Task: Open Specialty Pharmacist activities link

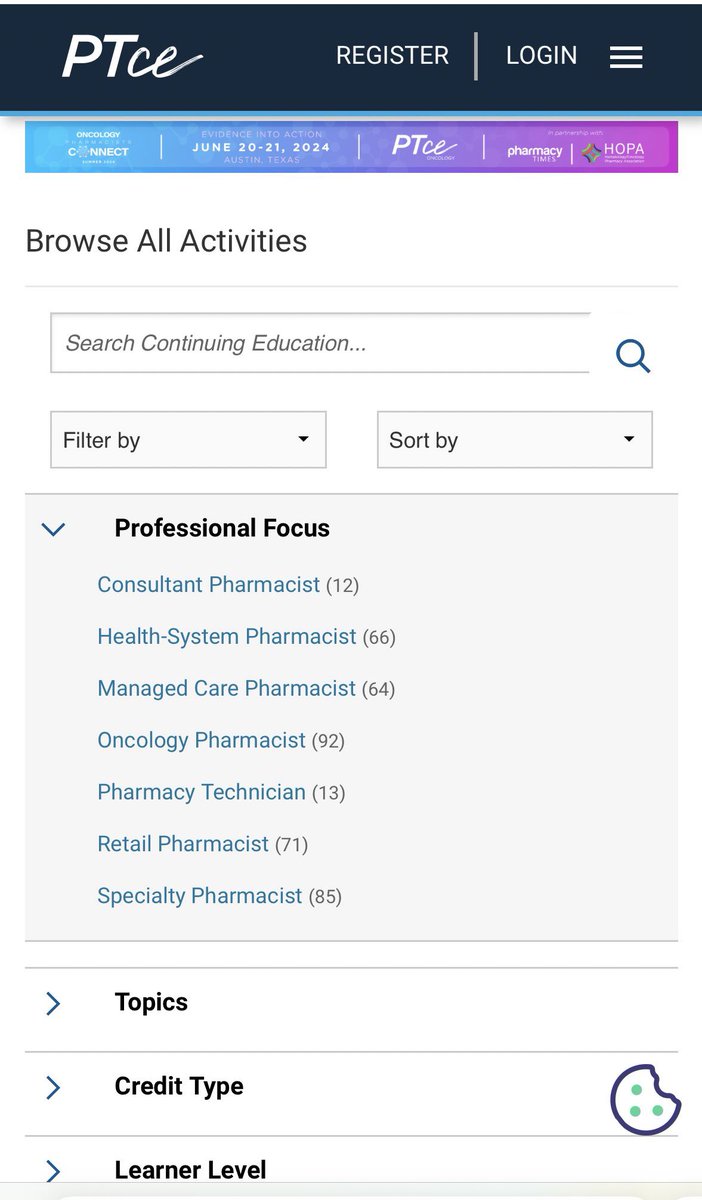Action: pos(199,896)
